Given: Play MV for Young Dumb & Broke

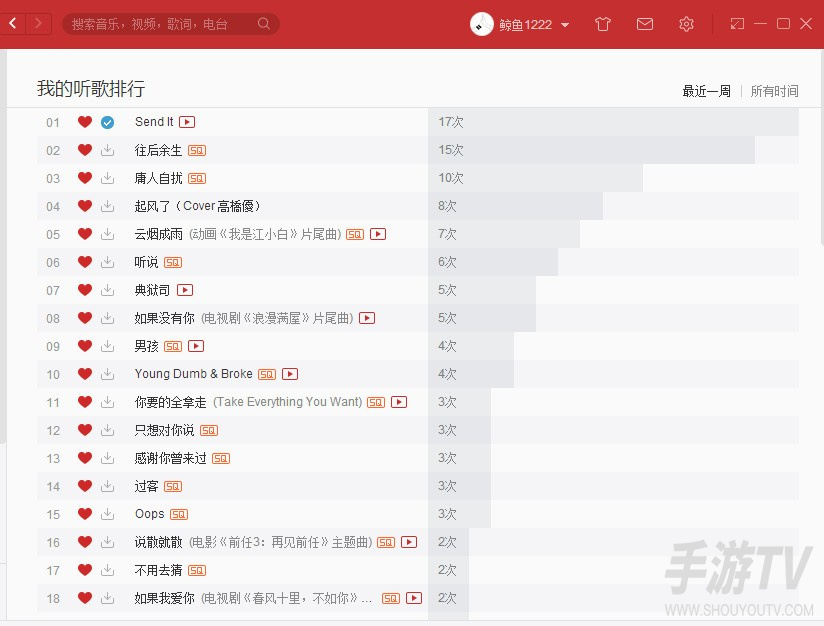Looking at the screenshot, I should [x=290, y=374].
